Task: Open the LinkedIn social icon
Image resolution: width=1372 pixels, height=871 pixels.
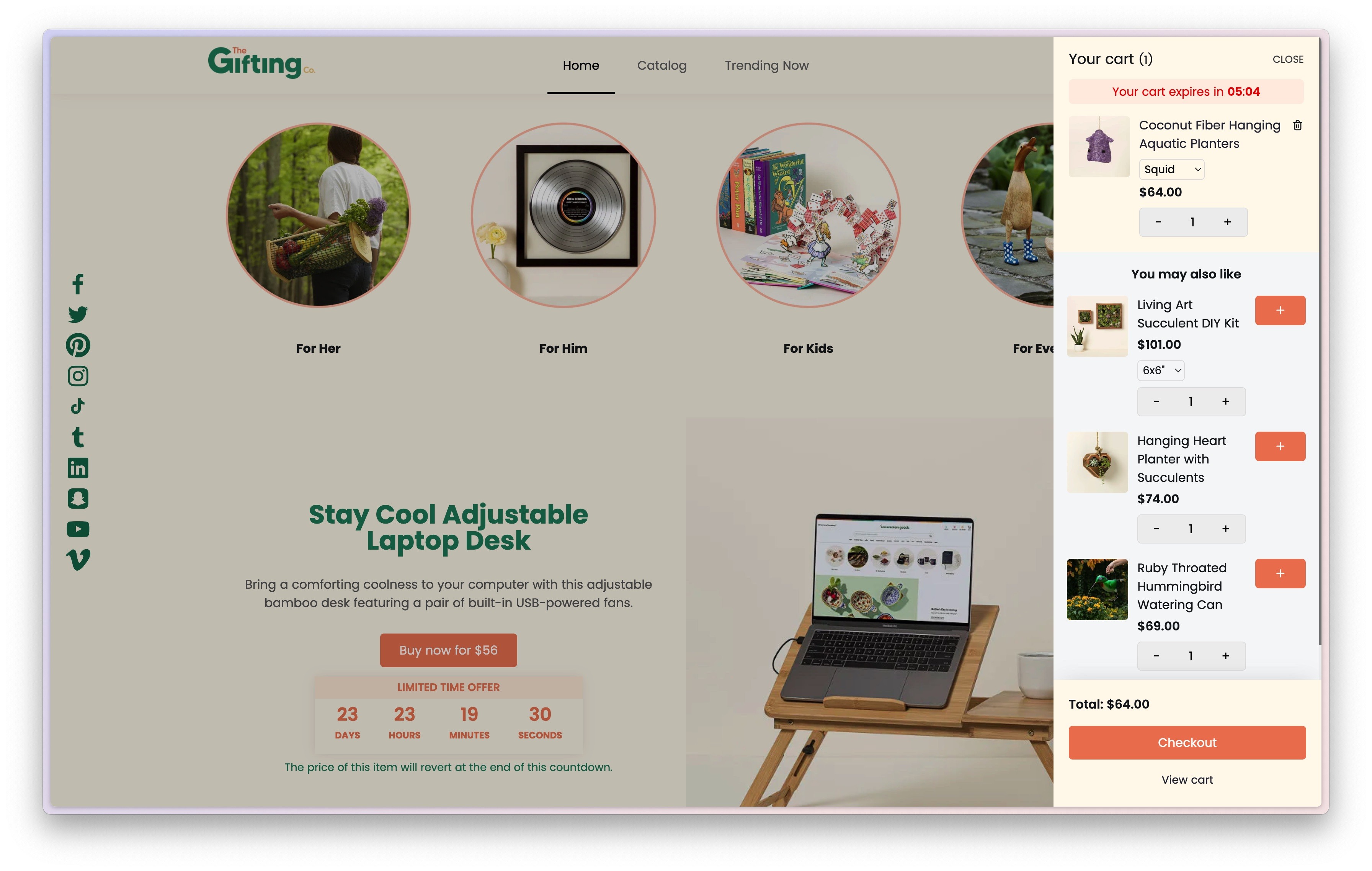Action: pos(78,468)
